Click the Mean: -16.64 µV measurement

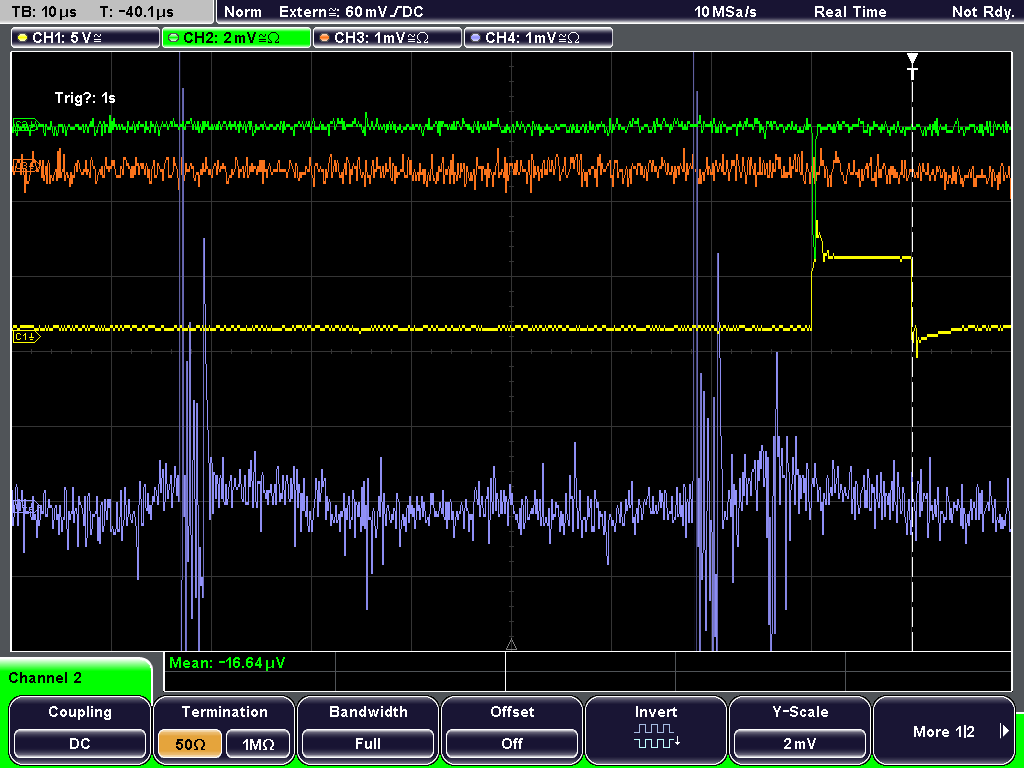point(227,663)
